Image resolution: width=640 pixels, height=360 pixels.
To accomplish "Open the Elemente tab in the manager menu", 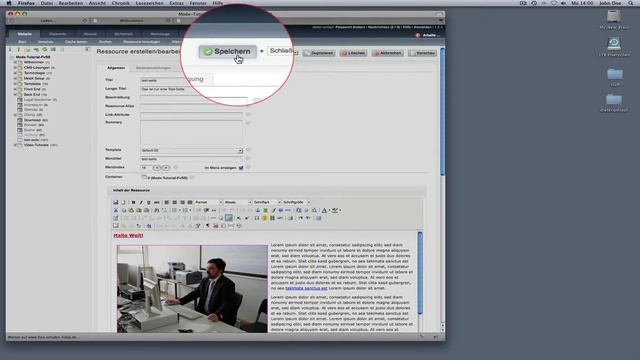I will click(x=58, y=34).
